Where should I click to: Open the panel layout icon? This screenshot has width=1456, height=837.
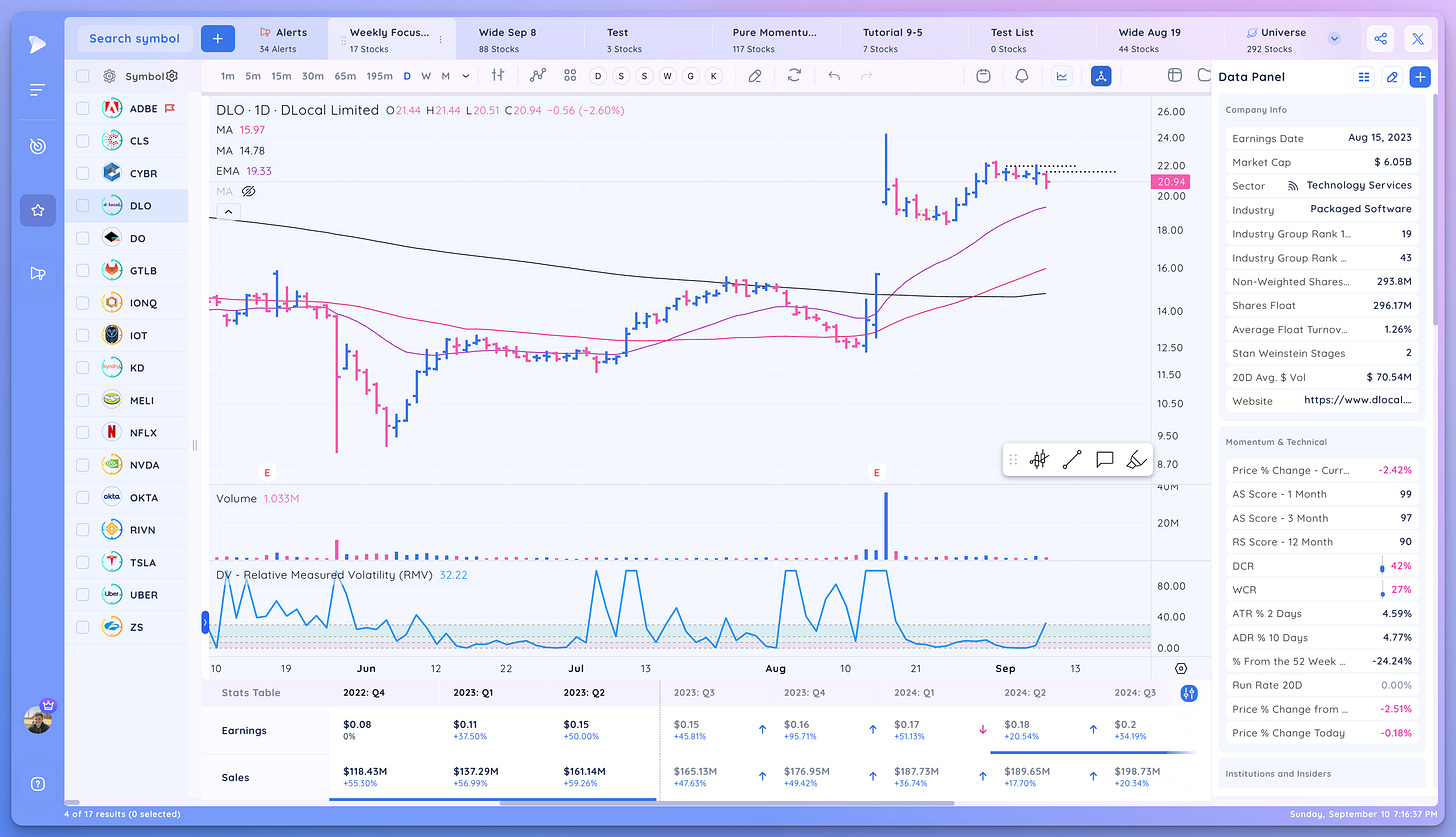pyautogui.click(x=1175, y=75)
